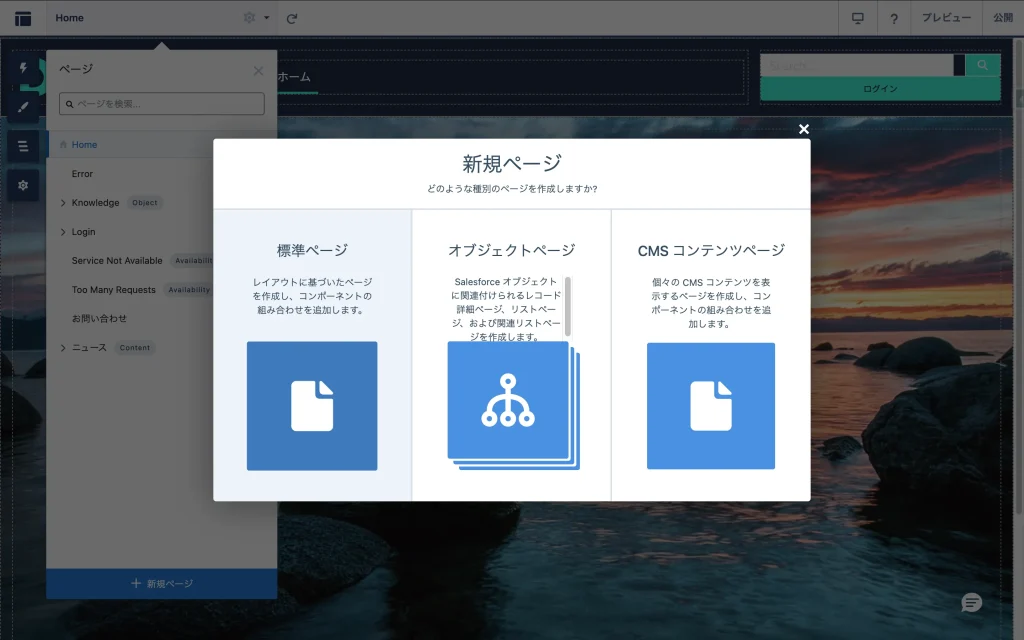Expand the Knowledge page tree item
Viewport: 1024px width, 640px height.
point(63,203)
